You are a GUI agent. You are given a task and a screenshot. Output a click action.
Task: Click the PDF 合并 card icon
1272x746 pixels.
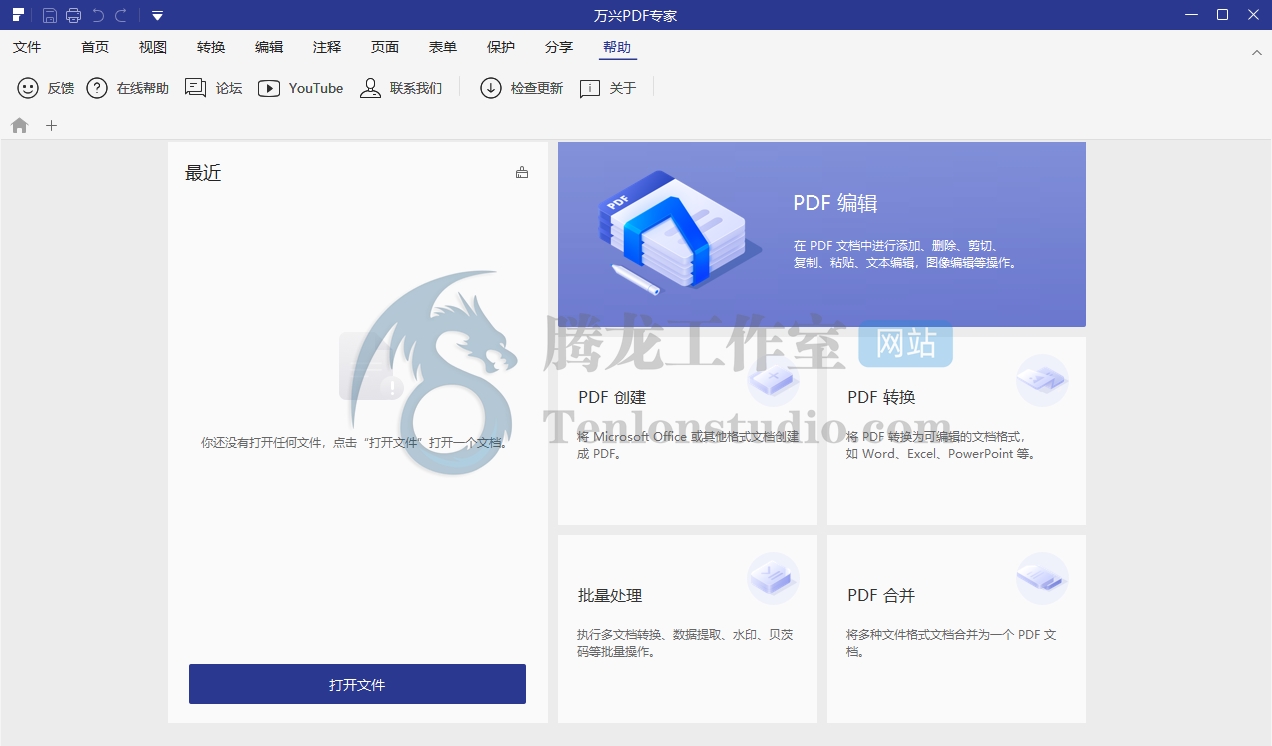1042,578
